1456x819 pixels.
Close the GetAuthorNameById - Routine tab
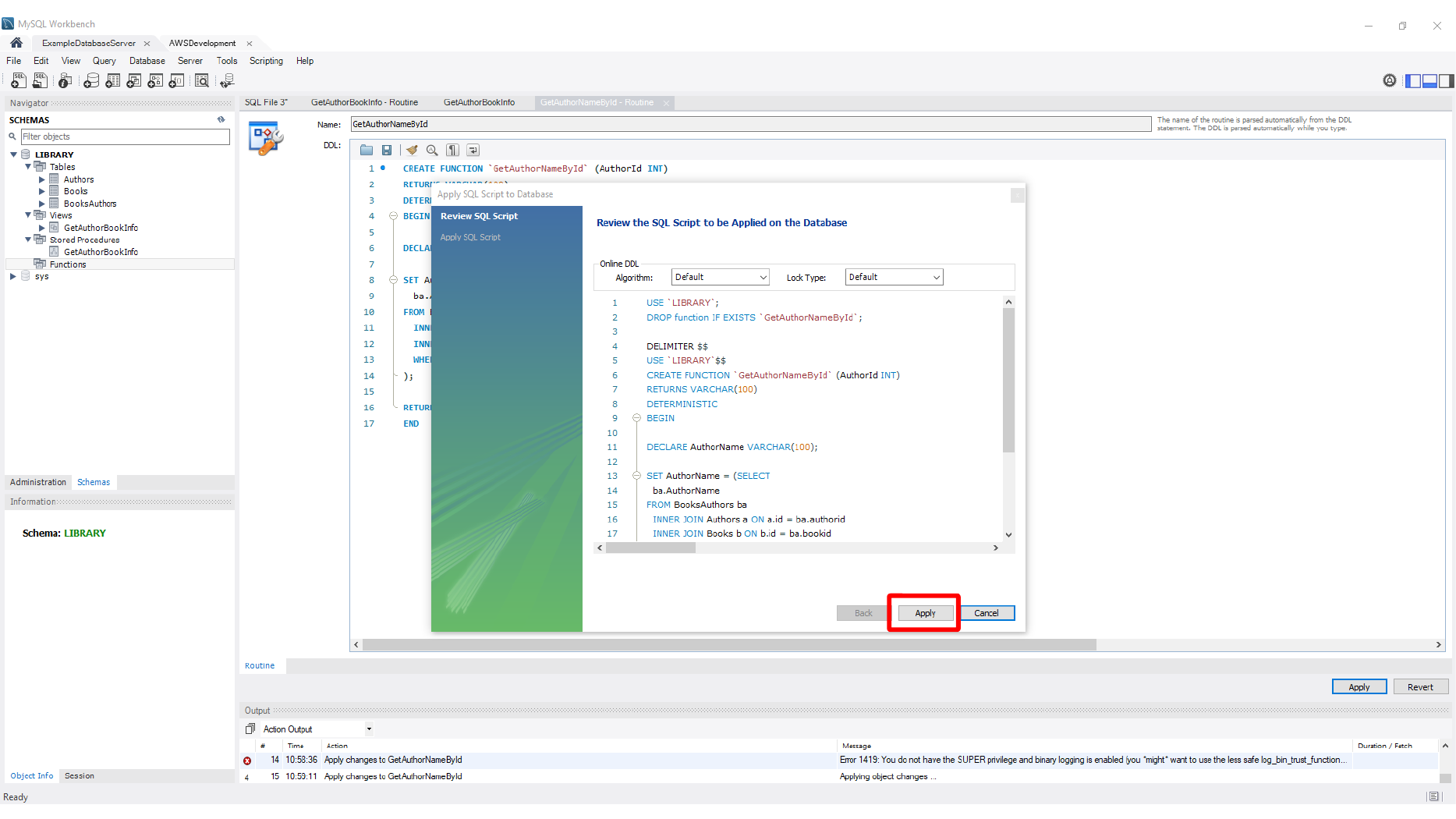pyautogui.click(x=666, y=103)
